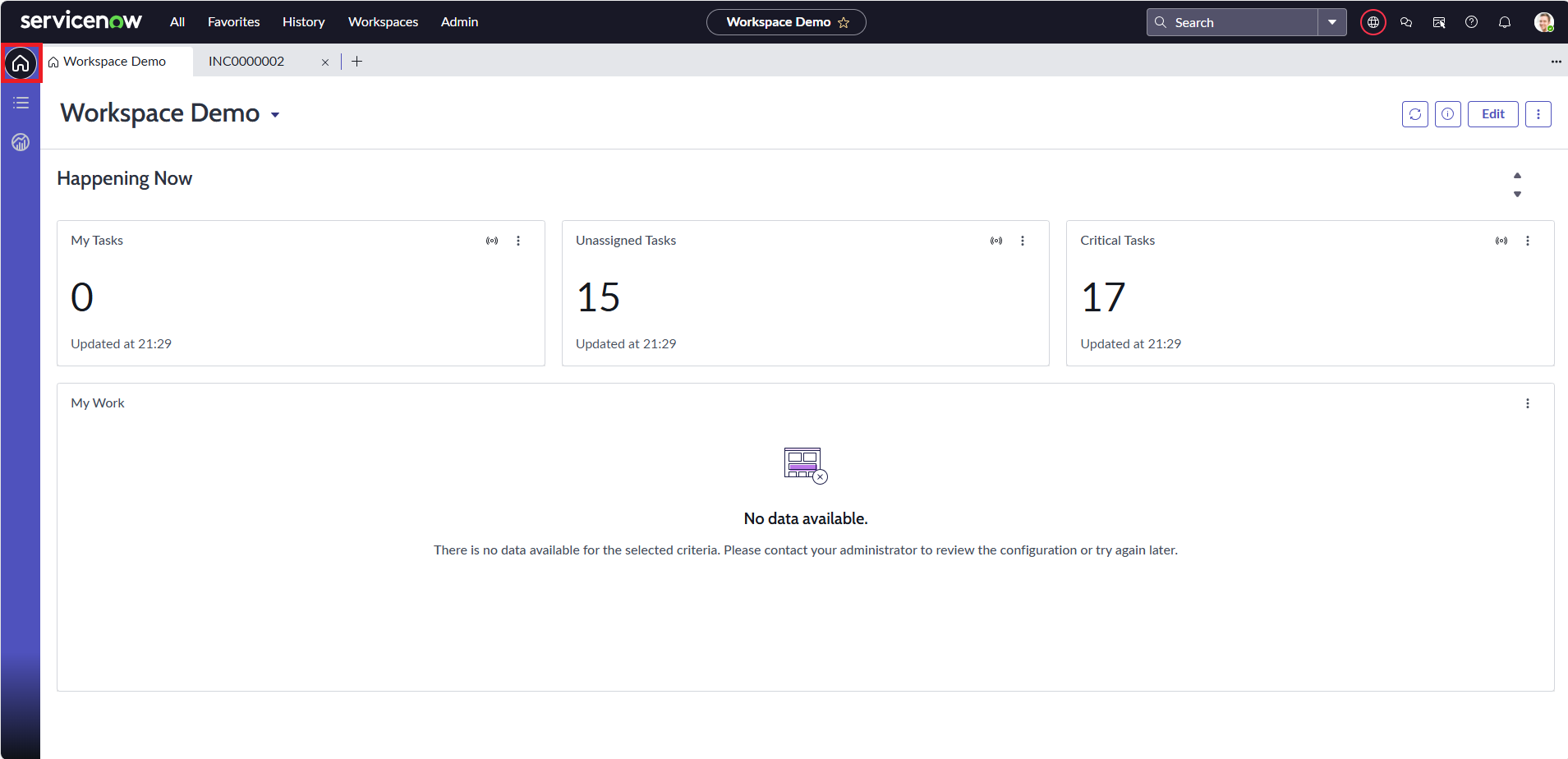Image resolution: width=1568 pixels, height=759 pixels.
Task: Open the help question mark icon
Action: point(1471,22)
